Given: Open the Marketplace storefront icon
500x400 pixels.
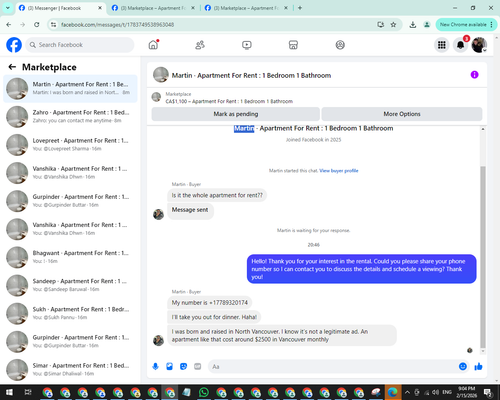Looking at the screenshot, I should pyautogui.click(x=293, y=45).
